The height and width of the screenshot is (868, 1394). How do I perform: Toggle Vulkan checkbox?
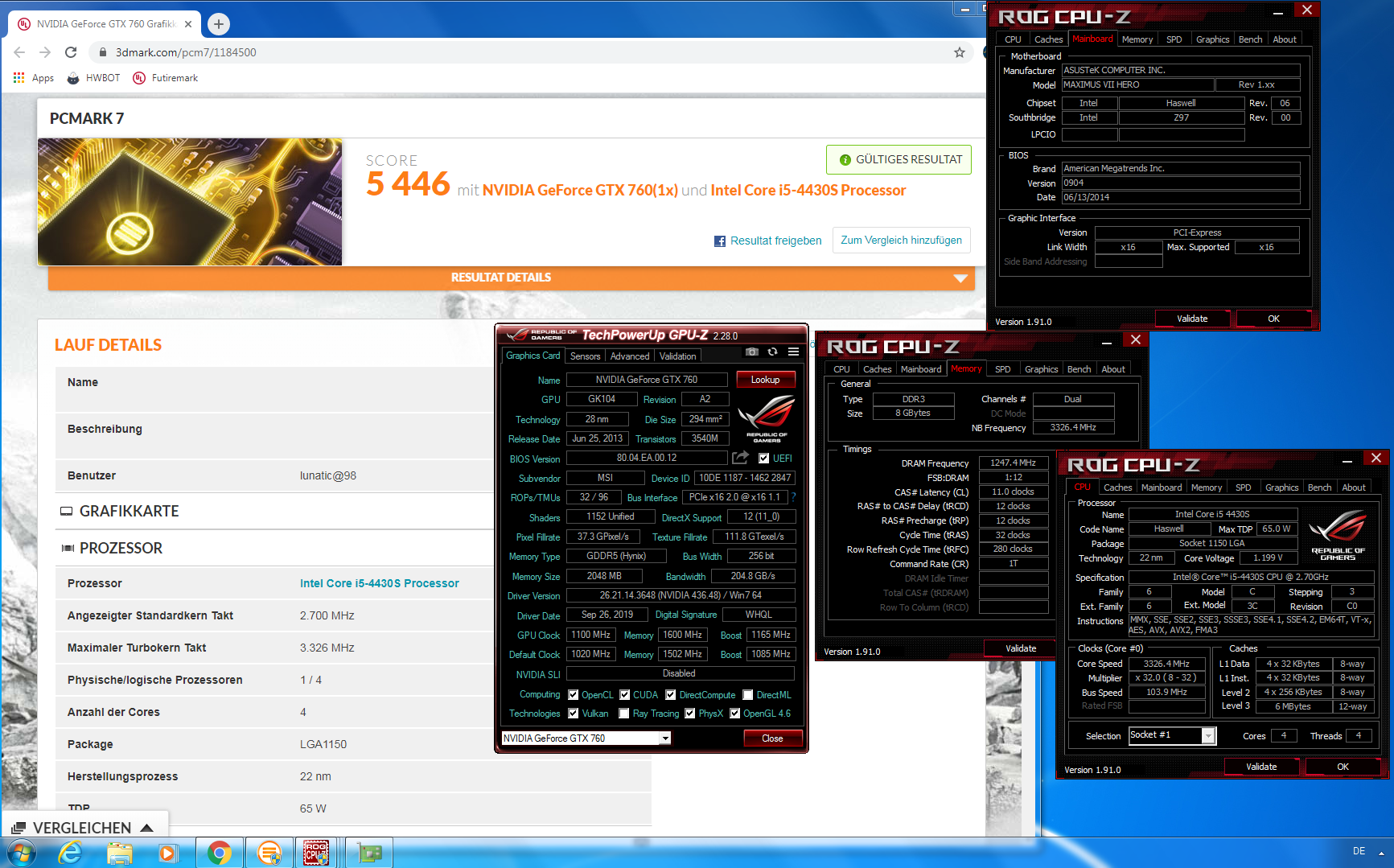573,714
